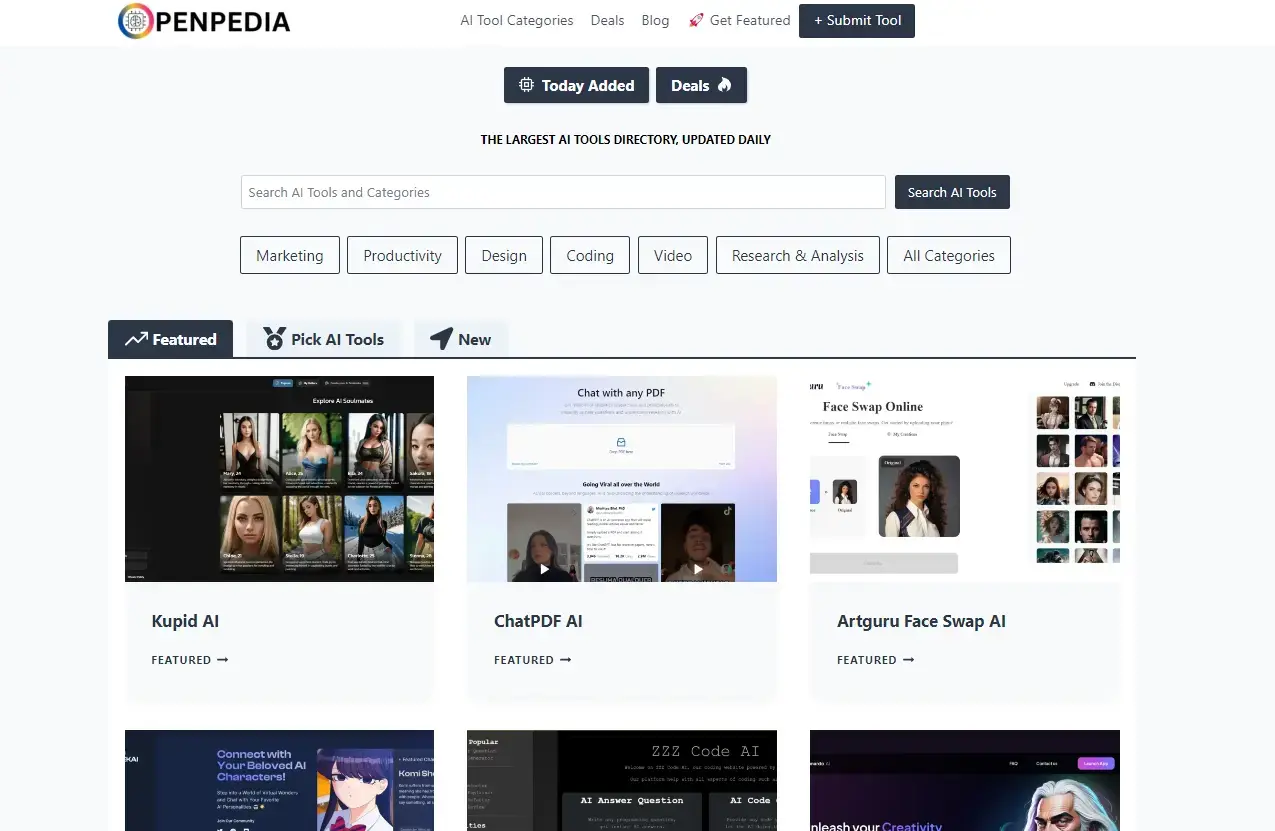Click the + Submit Tool button

857,20
